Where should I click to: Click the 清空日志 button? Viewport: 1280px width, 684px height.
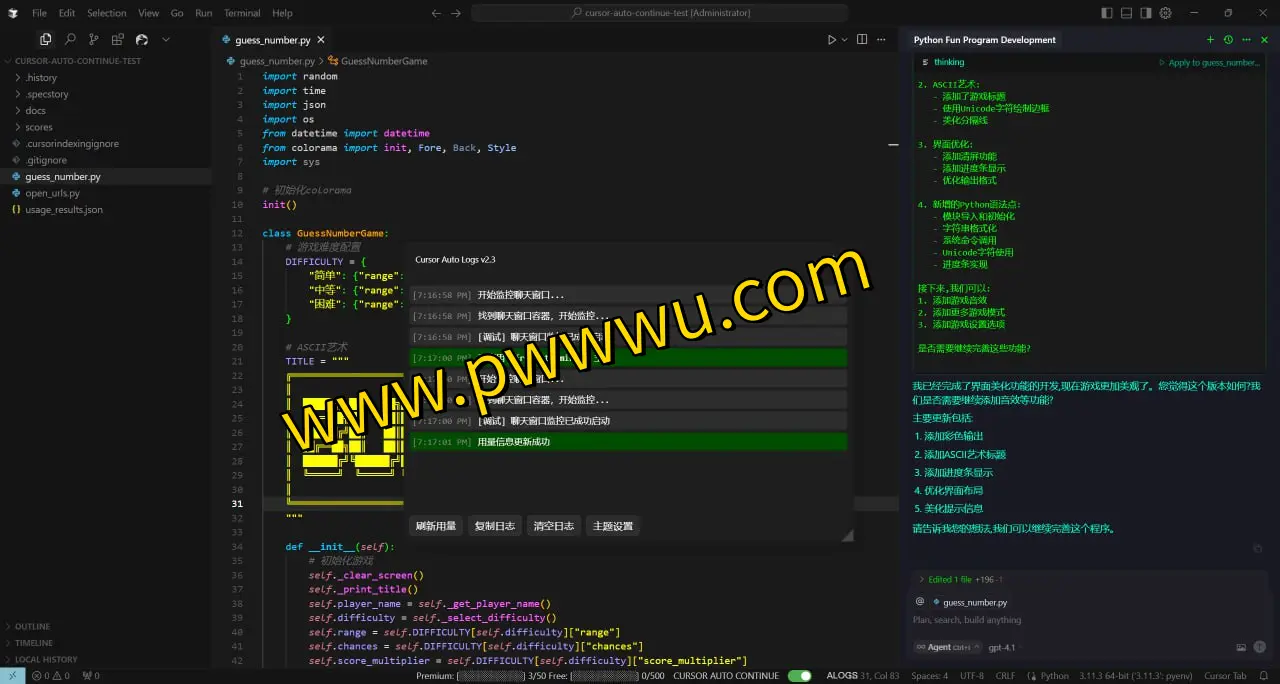[553, 526]
